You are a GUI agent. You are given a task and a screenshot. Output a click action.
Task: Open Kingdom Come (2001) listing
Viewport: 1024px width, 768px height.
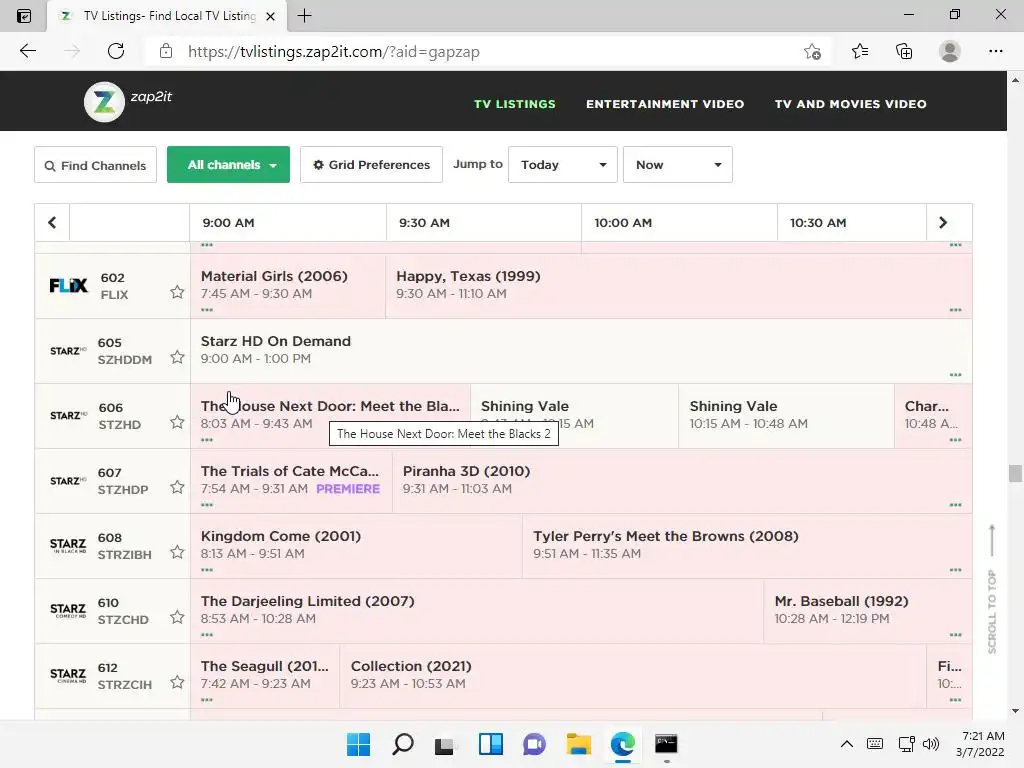coord(356,545)
